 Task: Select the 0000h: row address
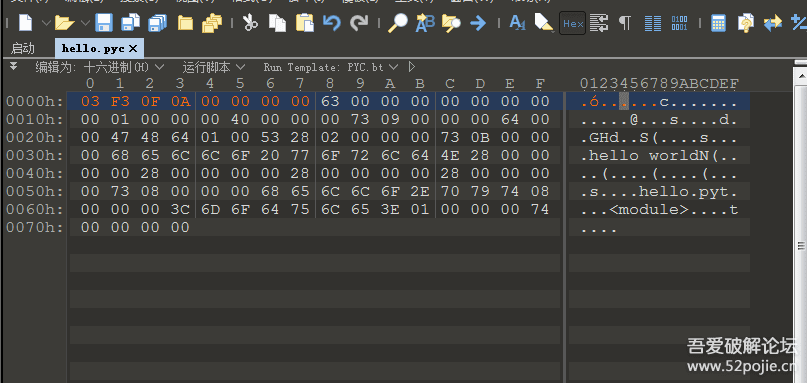(35, 101)
